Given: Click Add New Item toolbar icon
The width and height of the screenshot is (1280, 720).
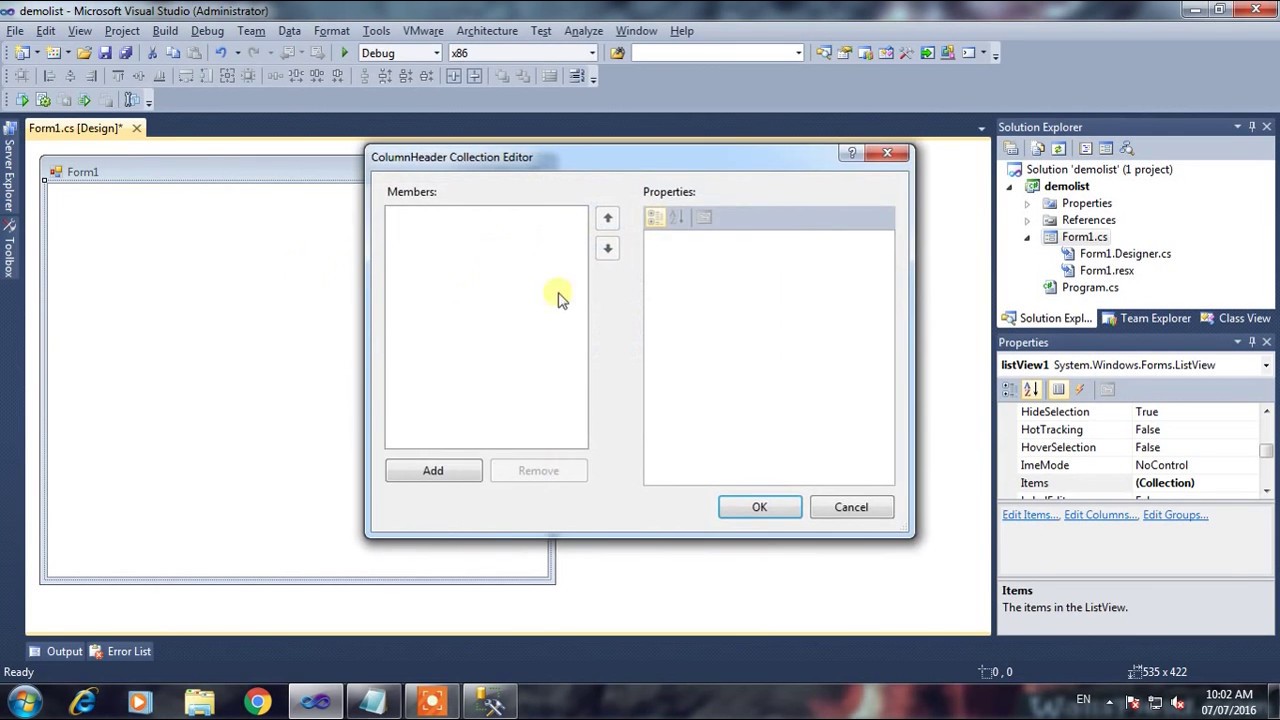Looking at the screenshot, I should [53, 53].
